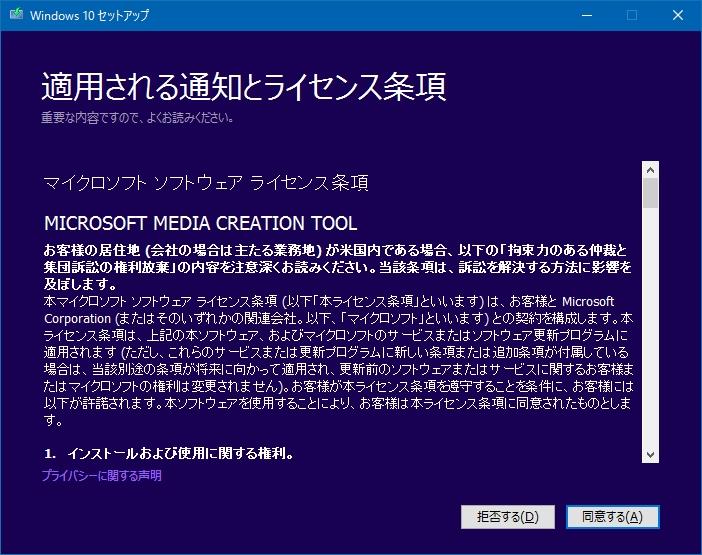702x555 pixels.
Task: Click the マイクロソフト ソフトウェア ライセンス条項 title
Action: 206,183
